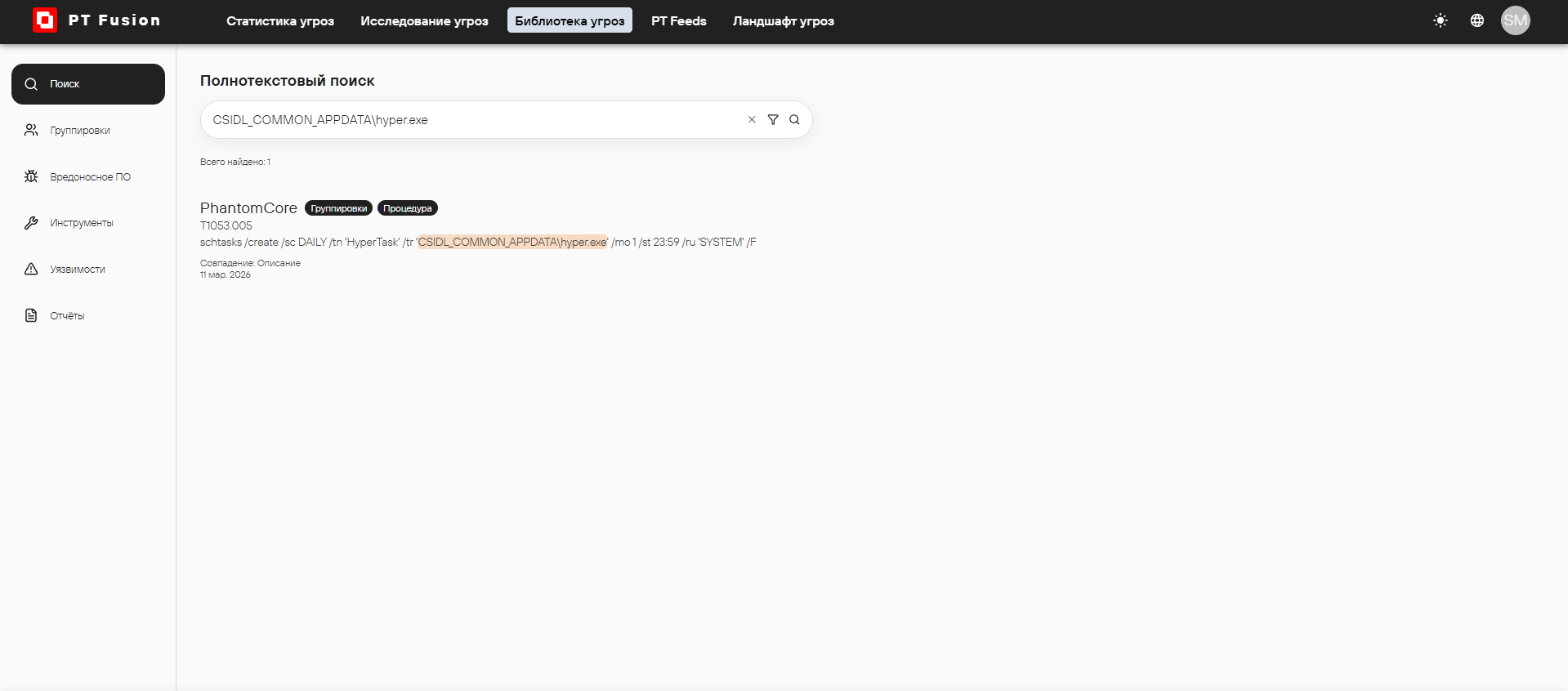Click the Поиск magnifier icon in sidebar
1568x691 pixels.
(x=31, y=84)
